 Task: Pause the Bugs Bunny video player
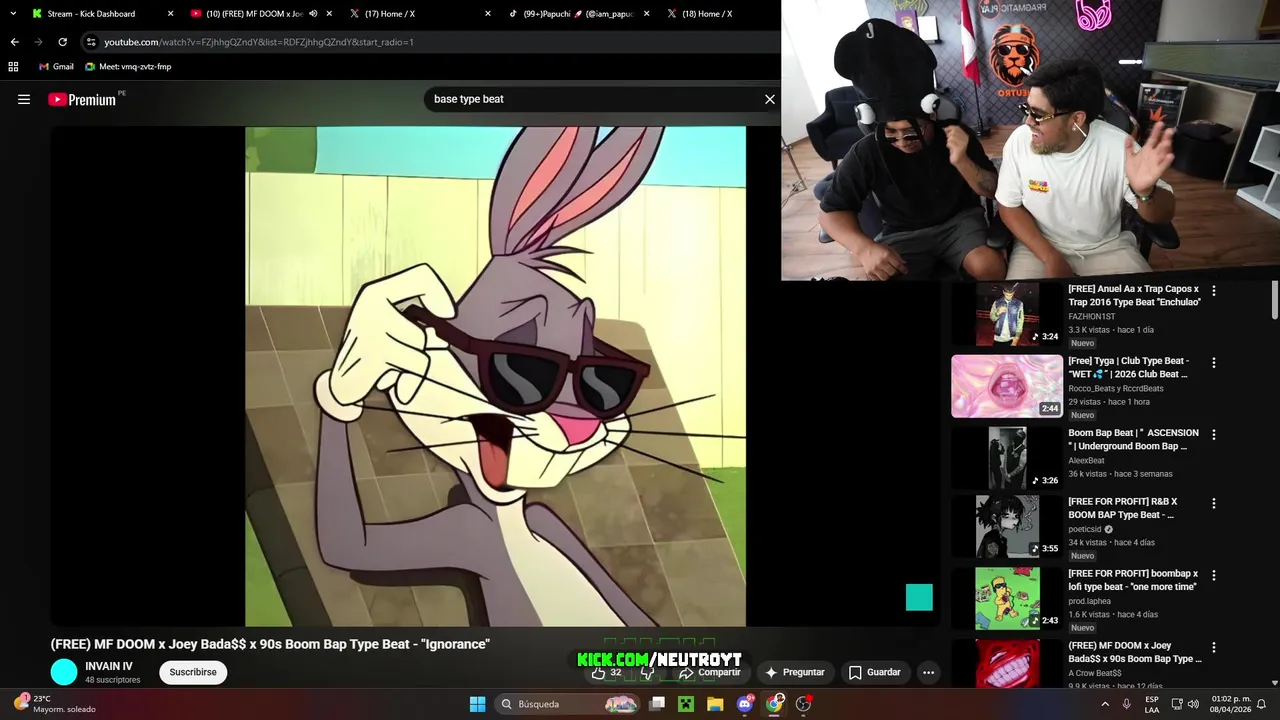coord(495,376)
